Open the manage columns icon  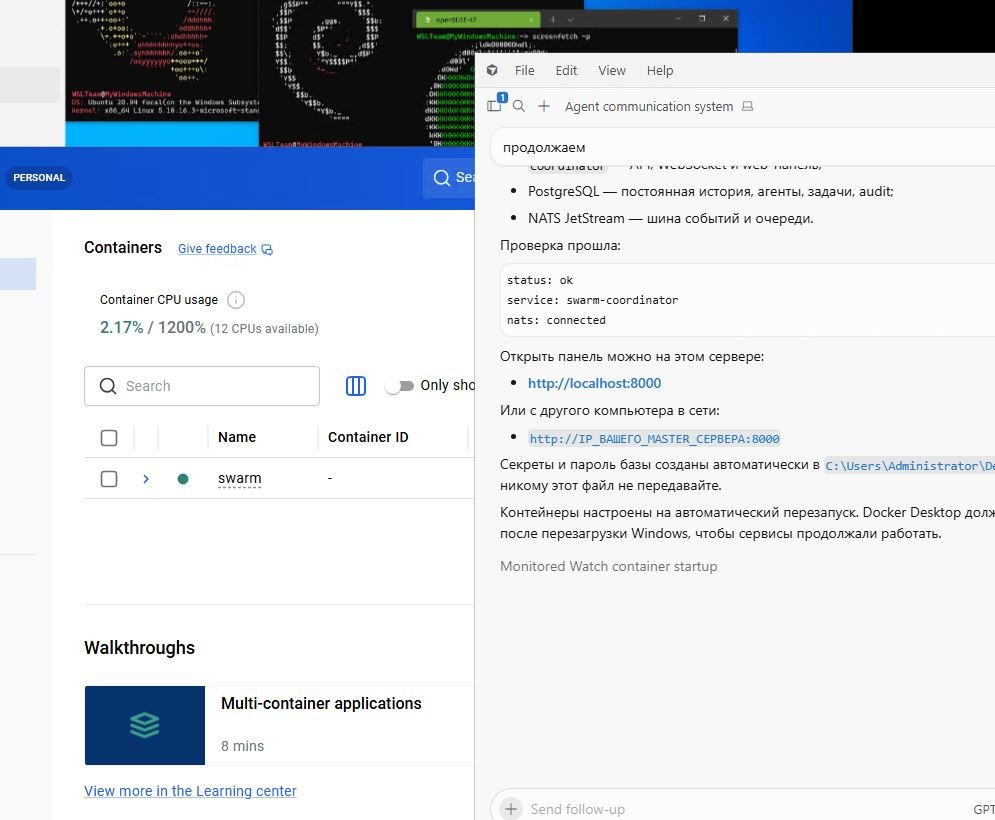[356, 386]
